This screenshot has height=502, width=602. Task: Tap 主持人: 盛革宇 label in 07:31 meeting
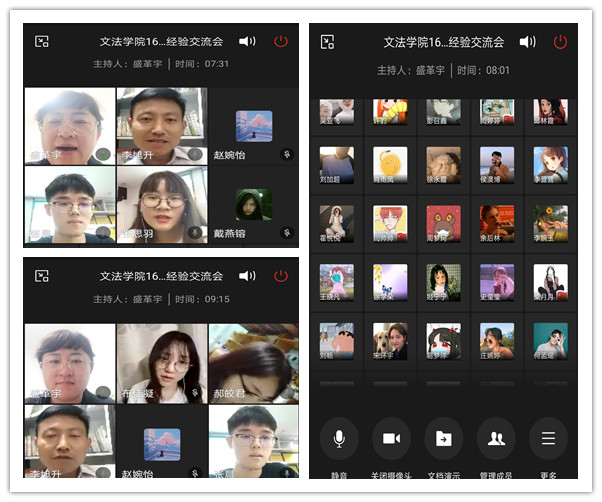click(127, 64)
